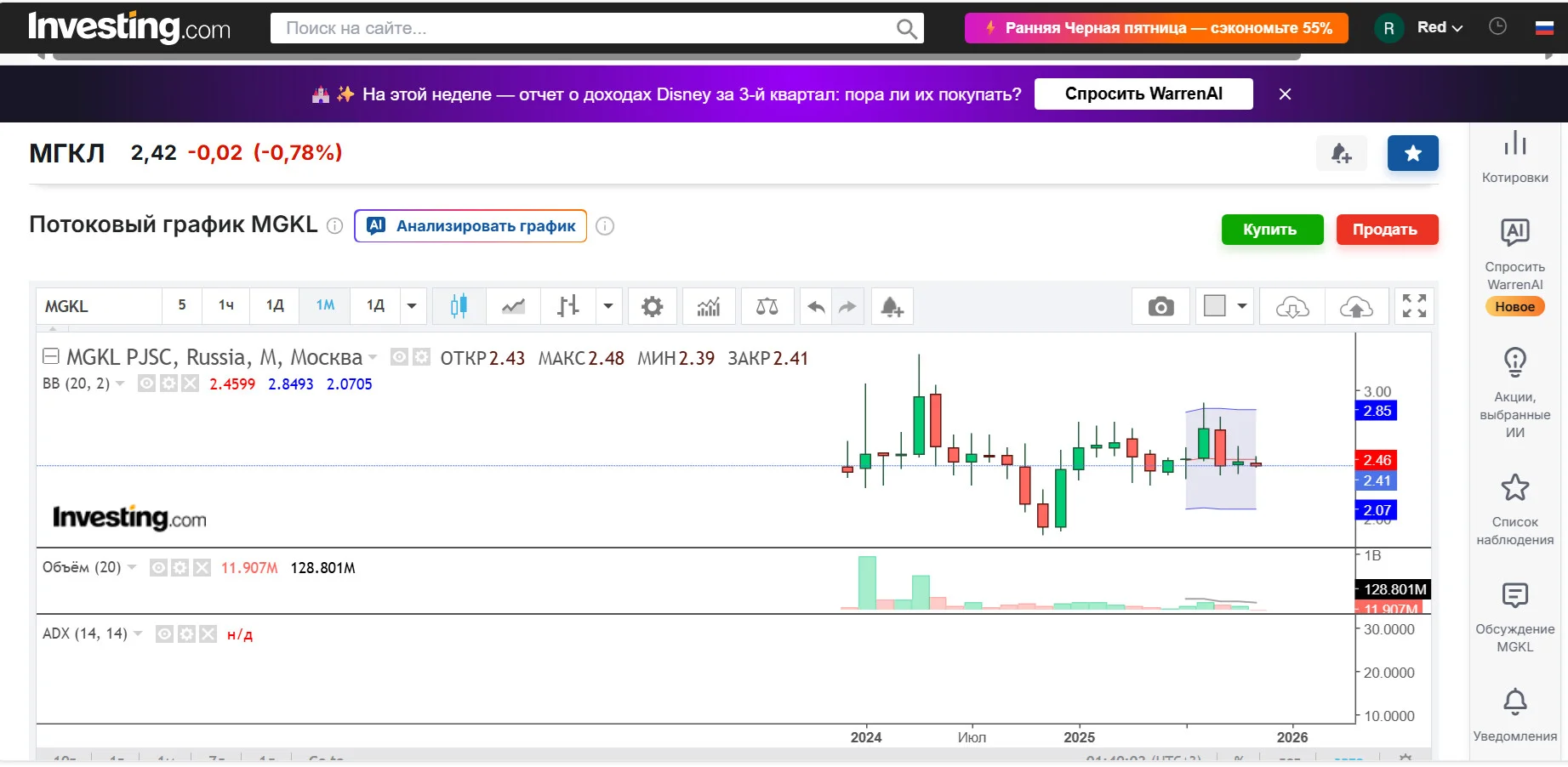The height and width of the screenshot is (767, 1568).
Task: Open the indicators icon in chart toolbar
Action: pos(709,306)
